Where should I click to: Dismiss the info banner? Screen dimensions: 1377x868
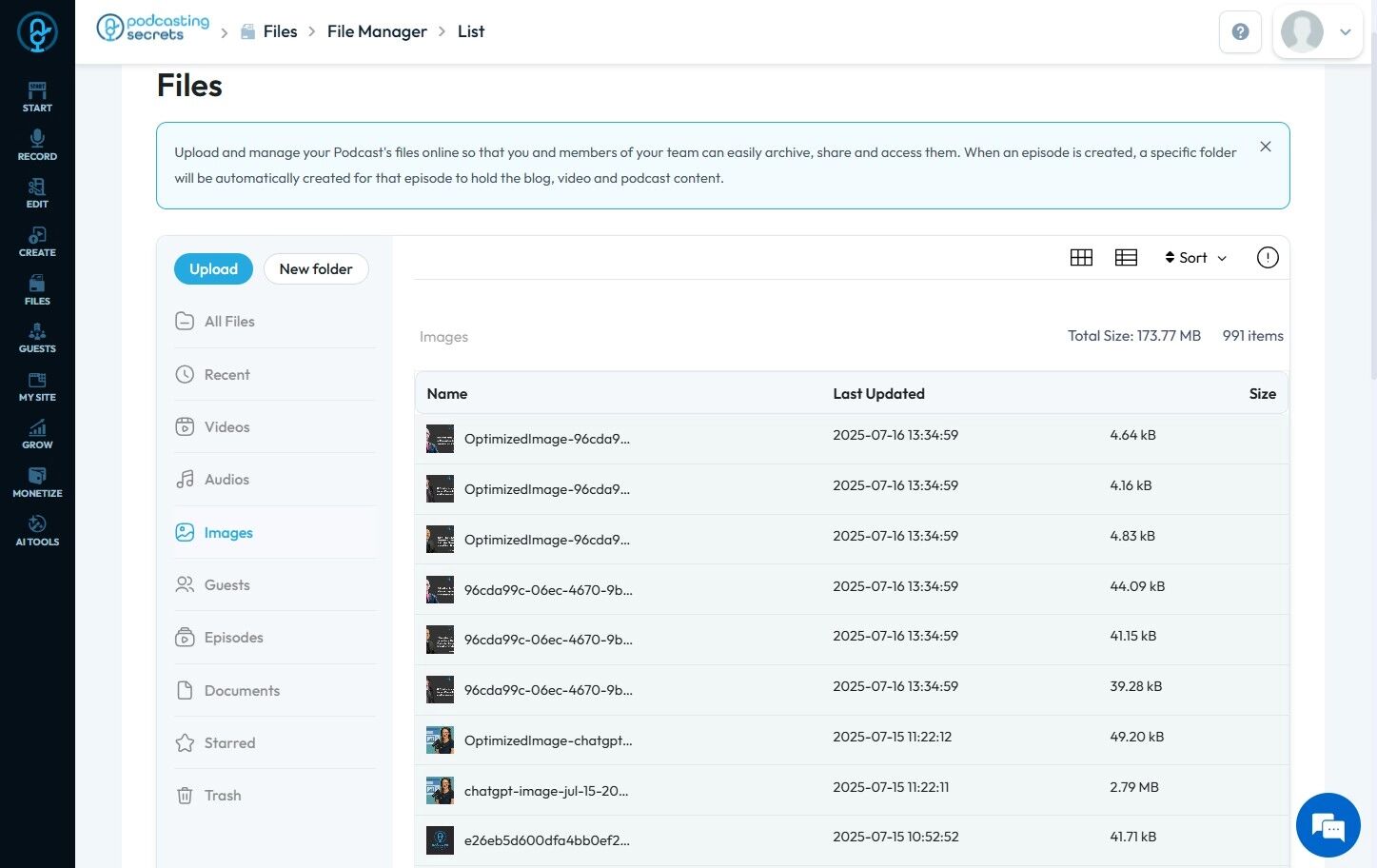point(1265,147)
